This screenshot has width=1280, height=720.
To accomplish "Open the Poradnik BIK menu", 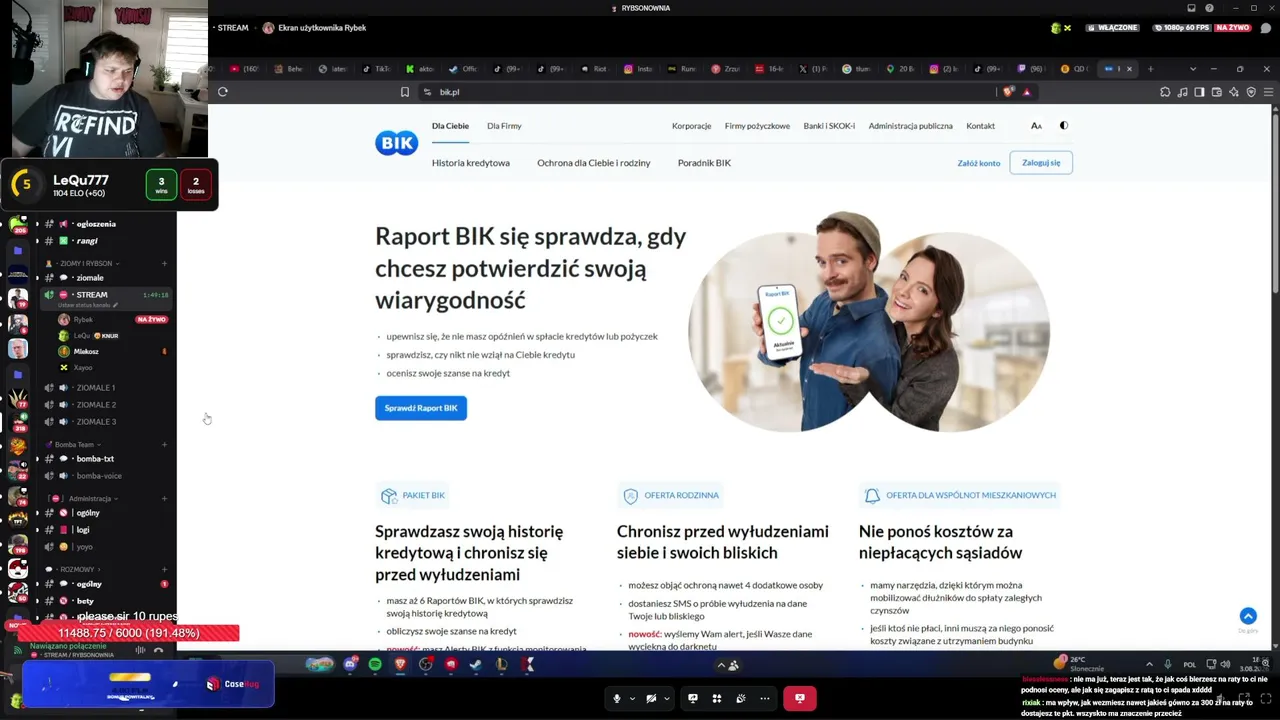I will point(704,163).
